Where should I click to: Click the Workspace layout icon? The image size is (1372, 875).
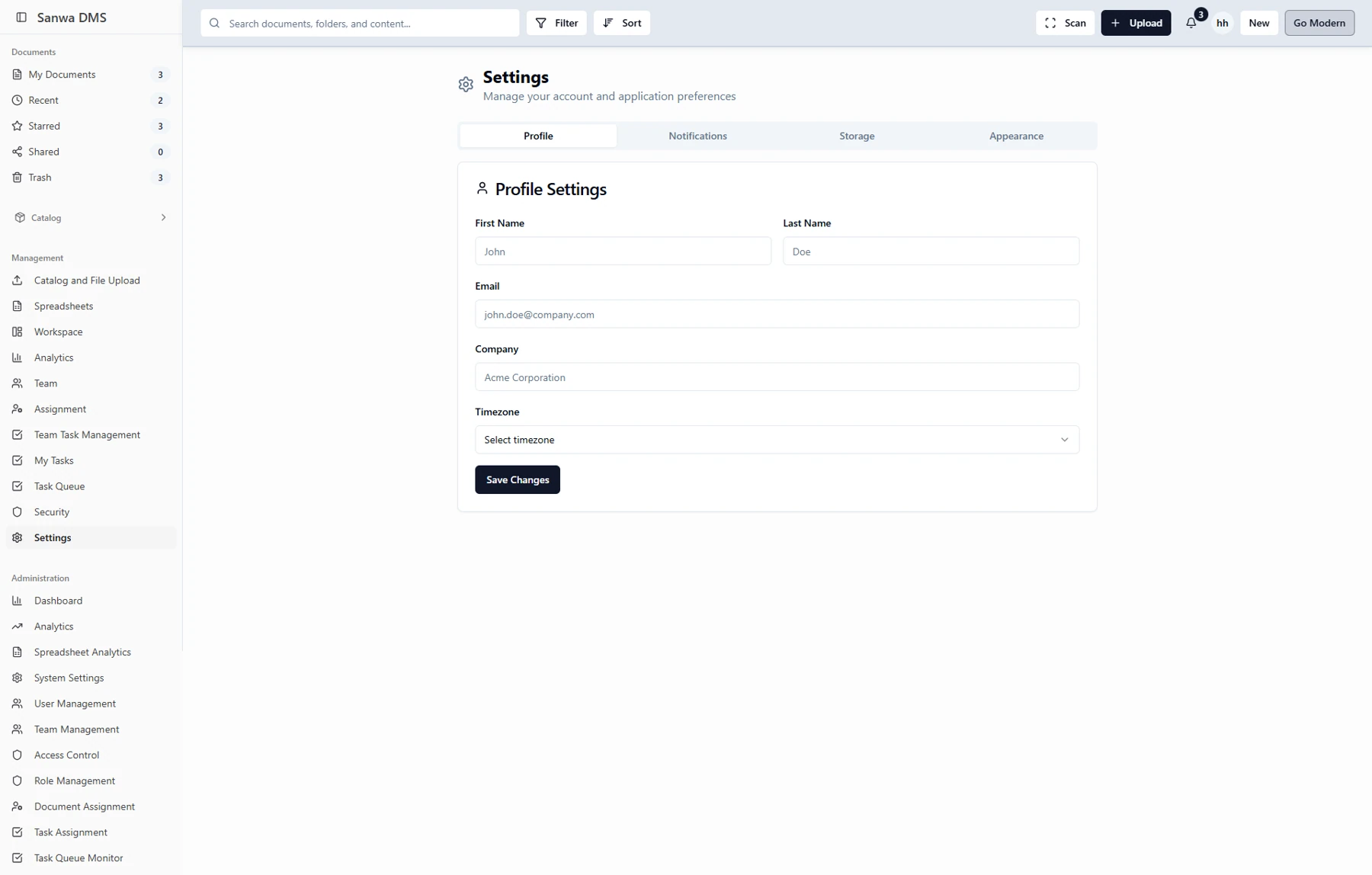tap(17, 332)
